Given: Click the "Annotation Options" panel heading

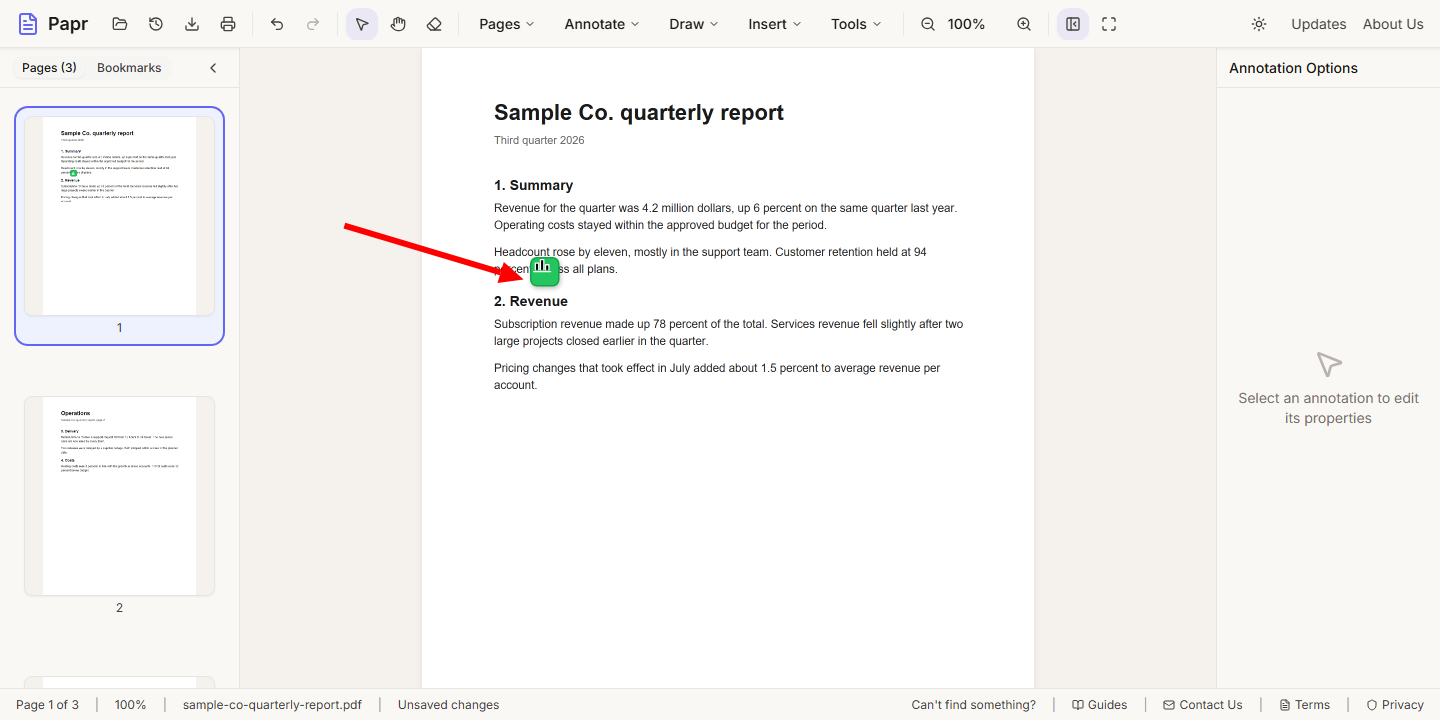Looking at the screenshot, I should (x=1293, y=68).
